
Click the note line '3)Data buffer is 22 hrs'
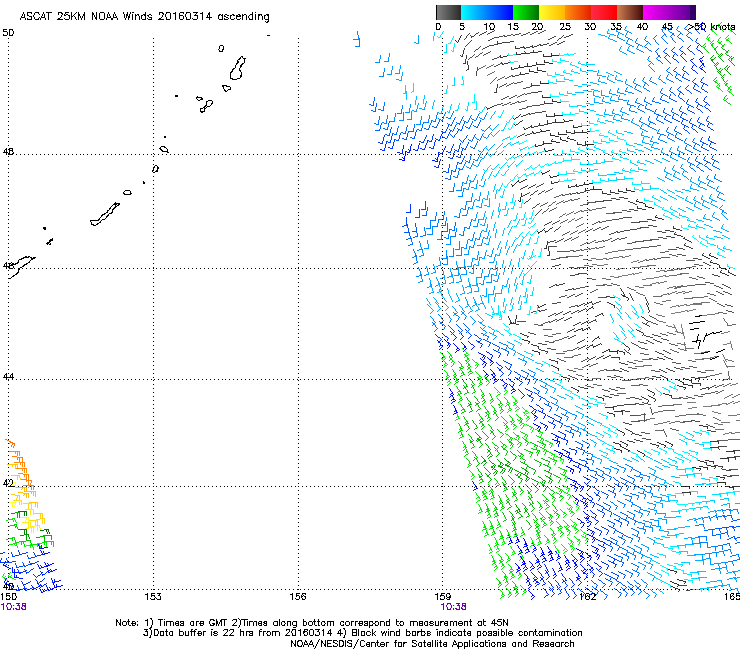coord(363,633)
